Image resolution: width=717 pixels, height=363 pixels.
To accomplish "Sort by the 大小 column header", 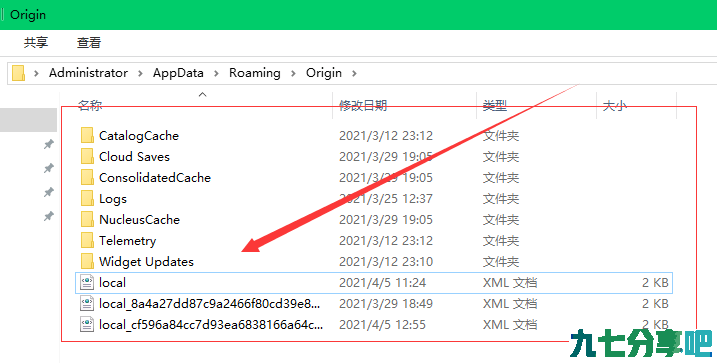I will coord(614,106).
